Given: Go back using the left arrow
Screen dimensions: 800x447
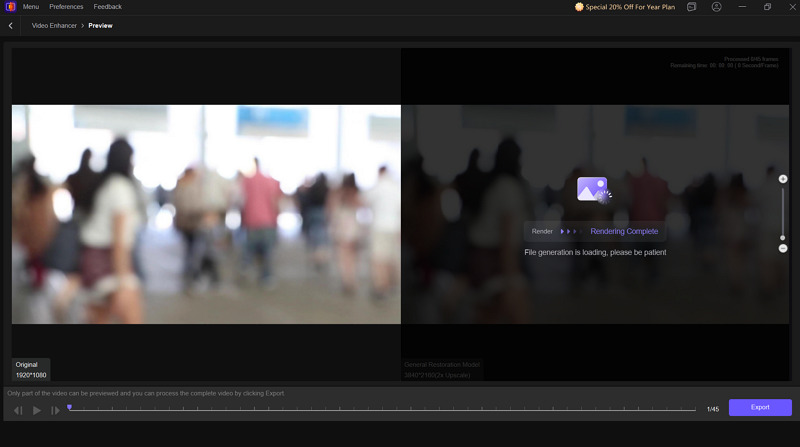Looking at the screenshot, I should [11, 25].
